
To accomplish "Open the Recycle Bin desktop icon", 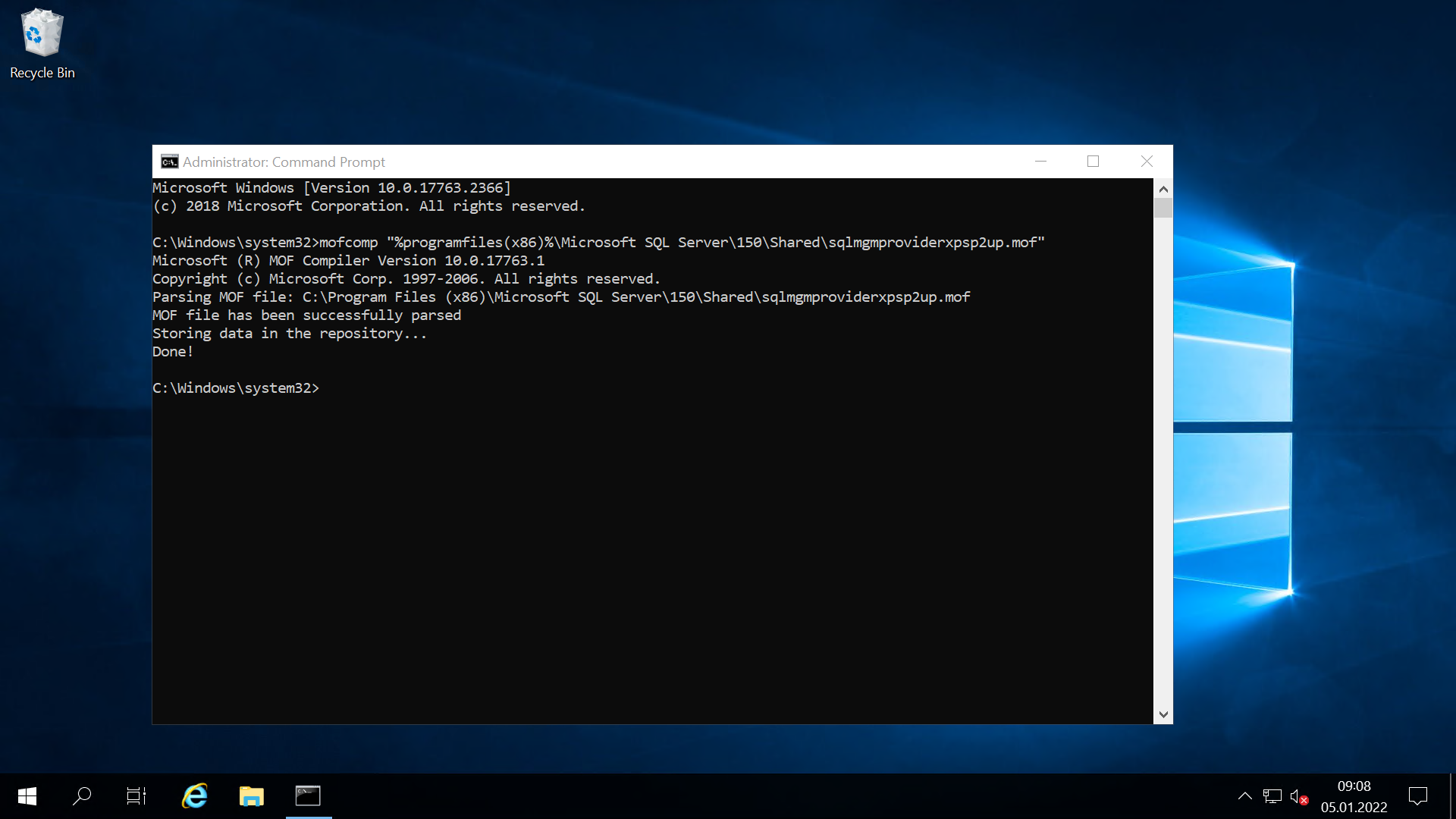I will [42, 43].
